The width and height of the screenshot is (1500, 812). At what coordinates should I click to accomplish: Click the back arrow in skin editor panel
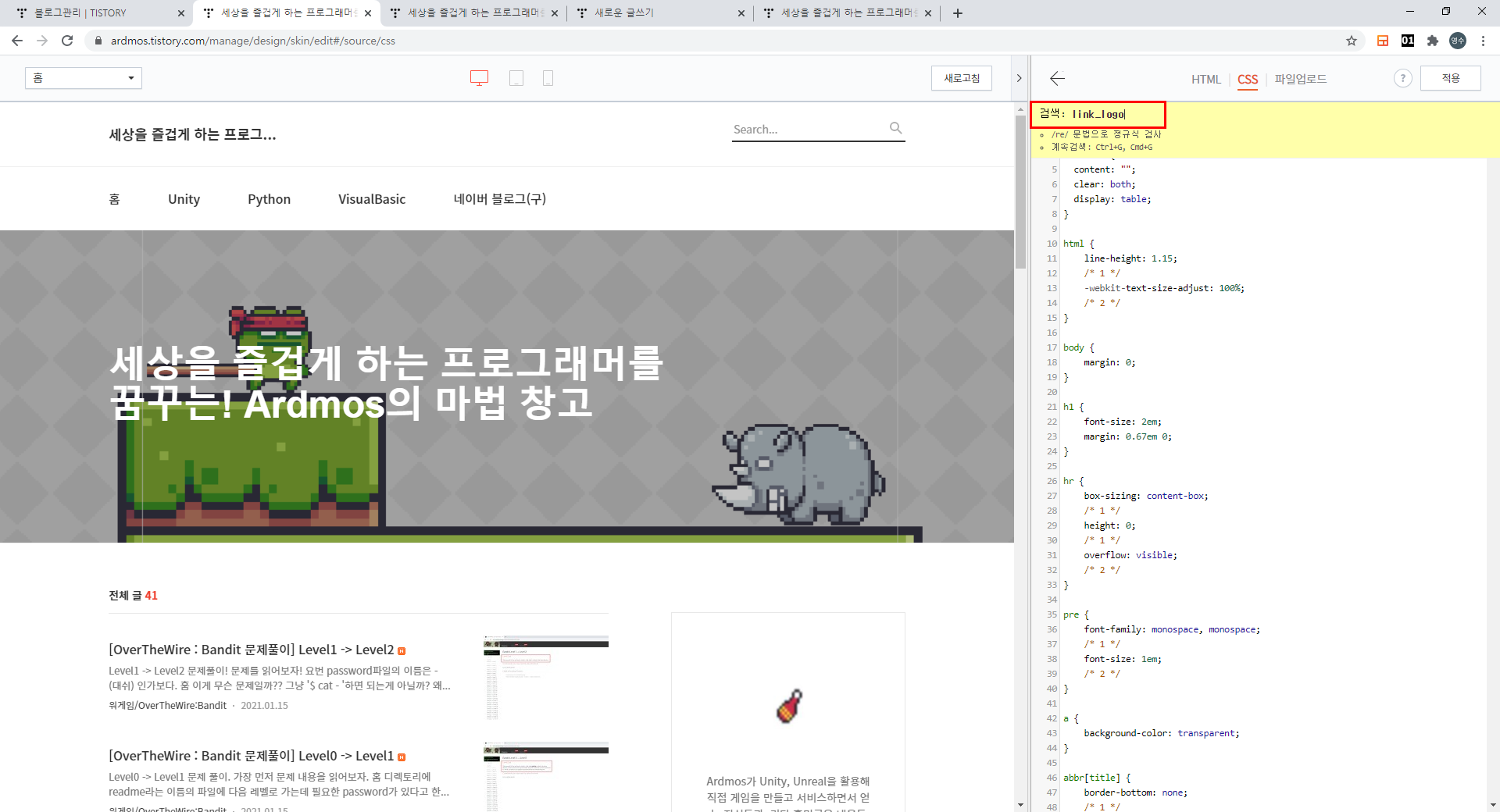tap(1058, 78)
